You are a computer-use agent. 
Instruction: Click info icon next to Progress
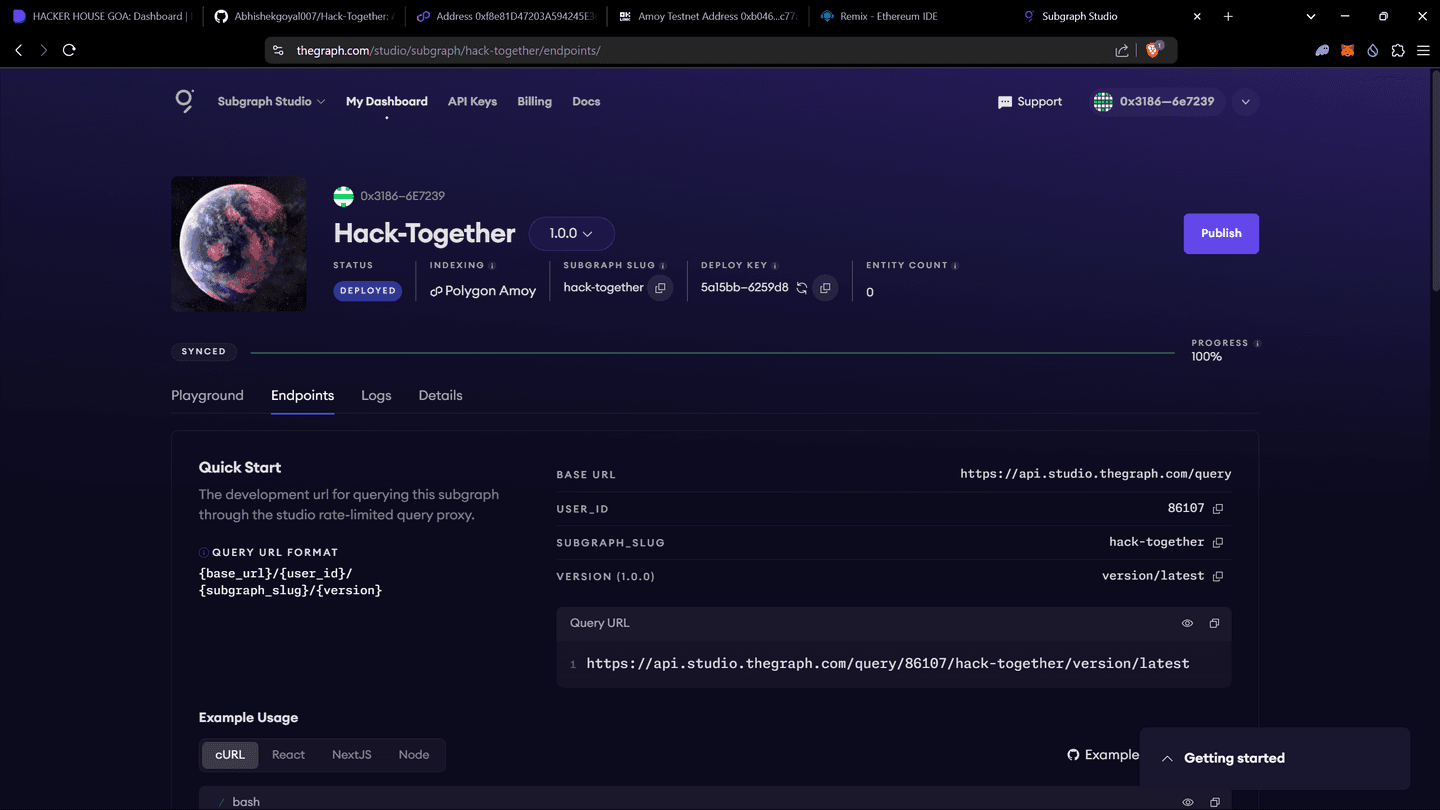click(x=1257, y=343)
